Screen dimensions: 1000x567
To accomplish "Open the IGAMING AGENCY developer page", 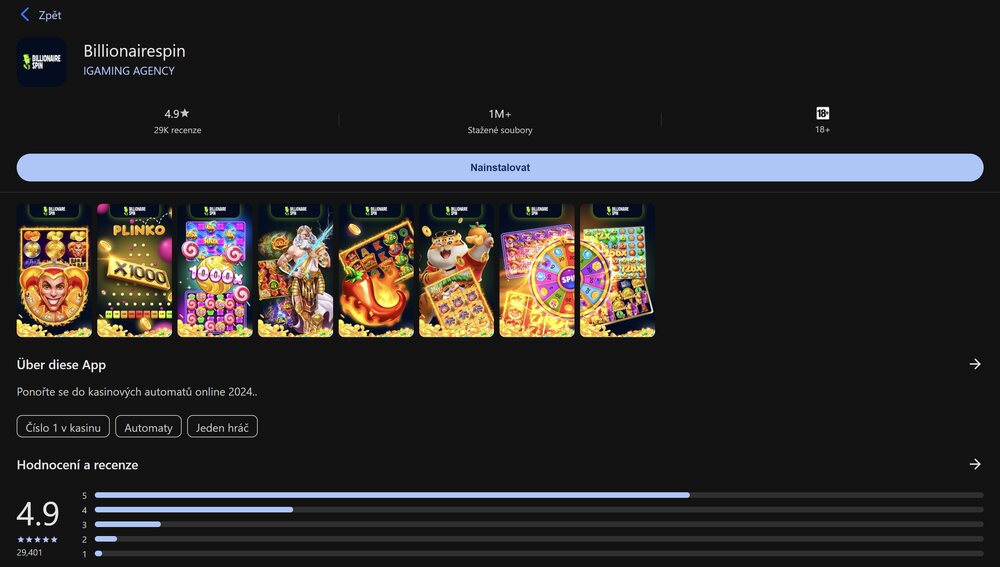I will 129,71.
